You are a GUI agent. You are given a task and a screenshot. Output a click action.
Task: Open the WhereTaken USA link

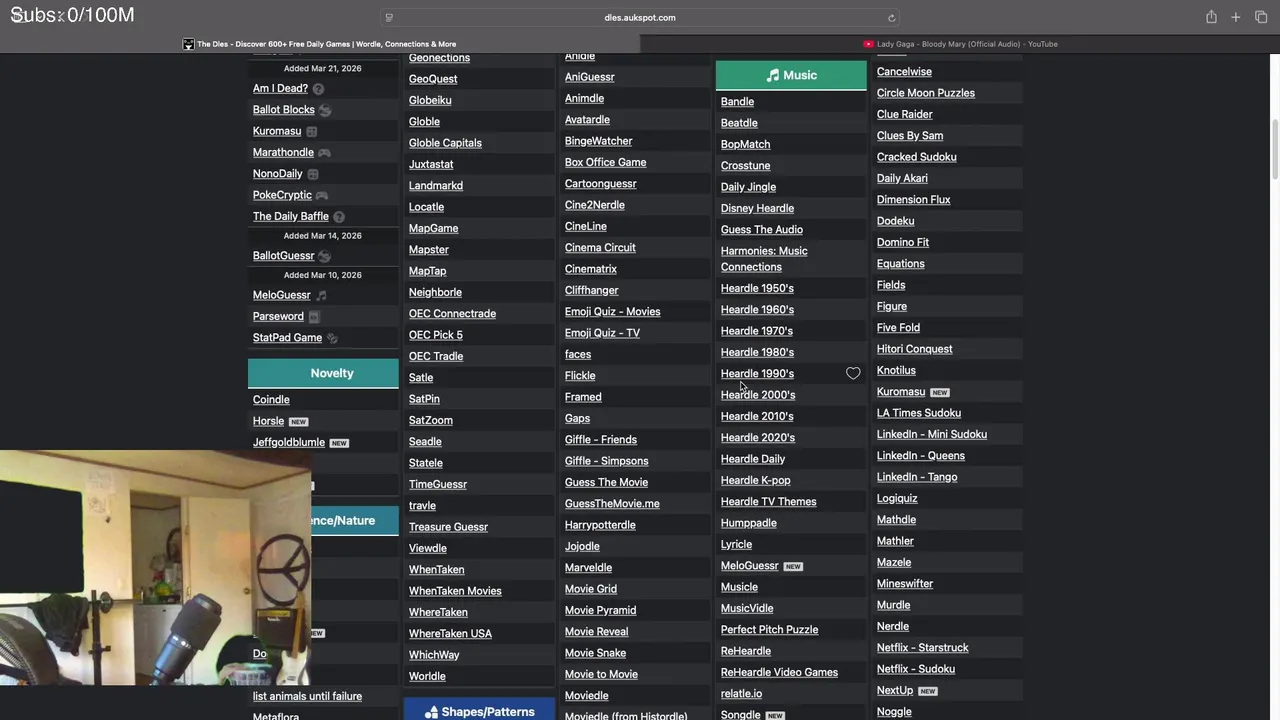click(x=450, y=634)
